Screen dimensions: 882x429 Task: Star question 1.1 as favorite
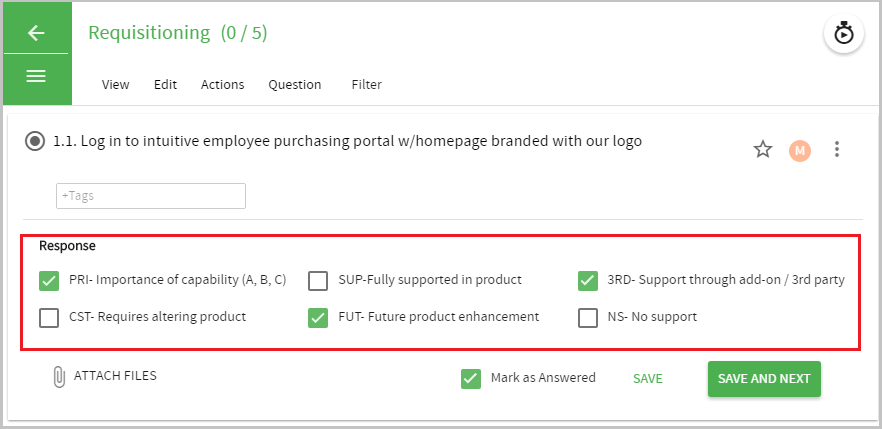pyautogui.click(x=763, y=150)
